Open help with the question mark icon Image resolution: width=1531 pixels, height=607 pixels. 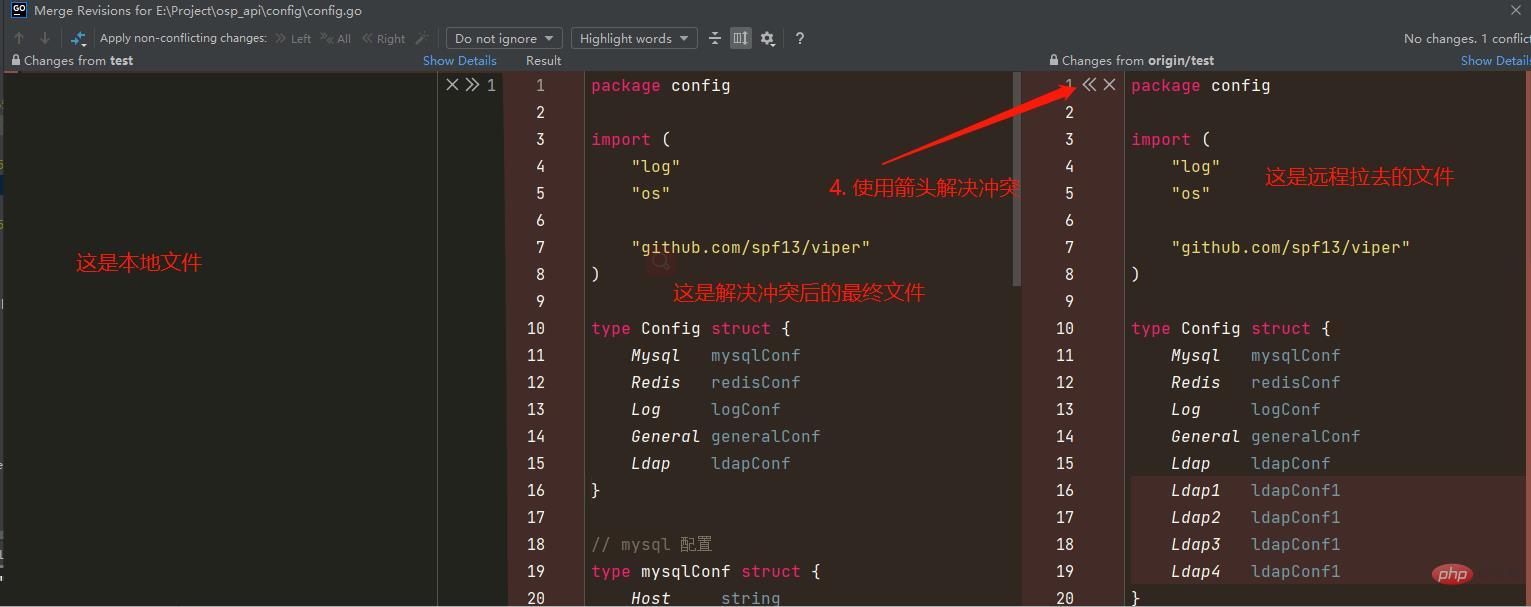pyautogui.click(x=799, y=38)
